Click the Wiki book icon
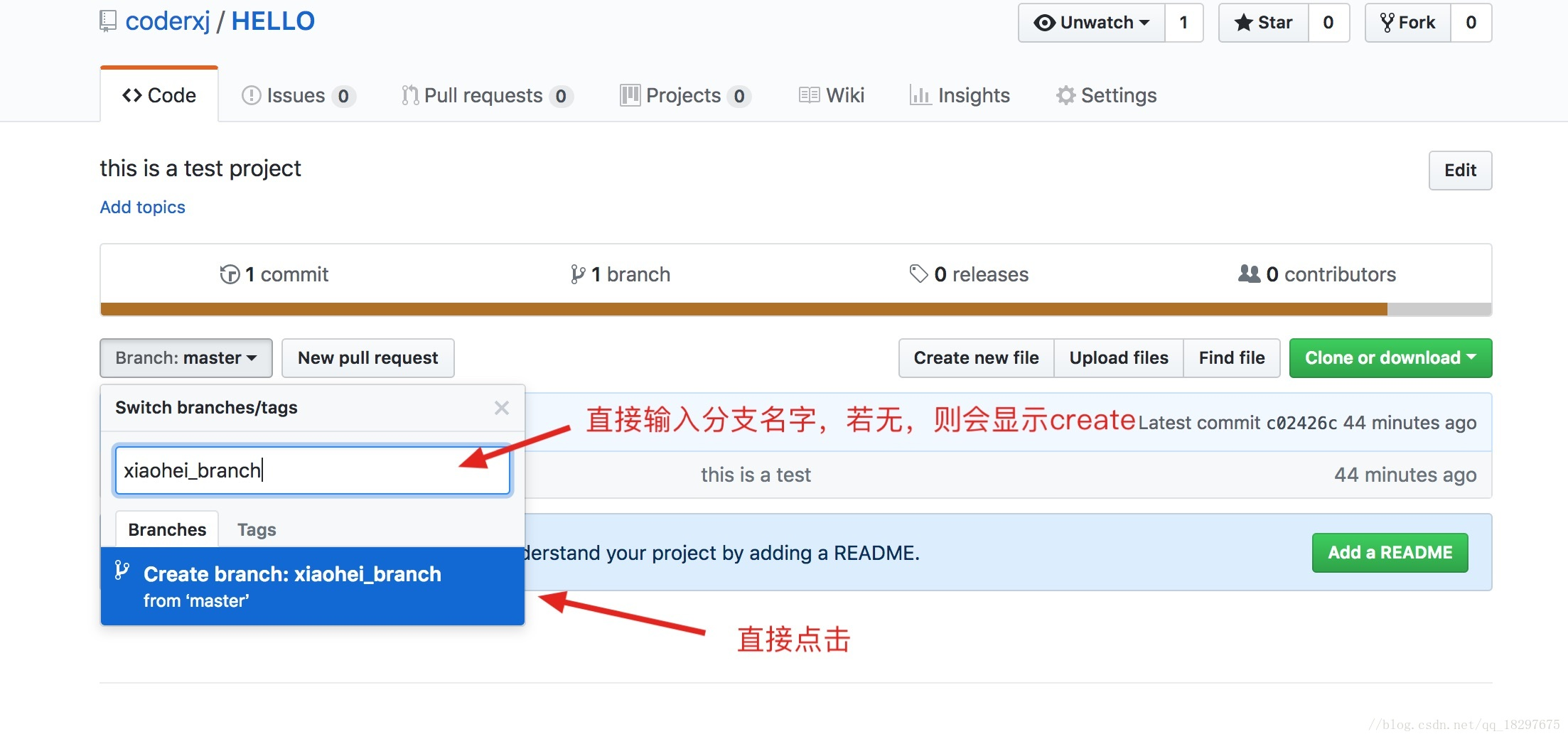1568x739 pixels. pos(809,95)
